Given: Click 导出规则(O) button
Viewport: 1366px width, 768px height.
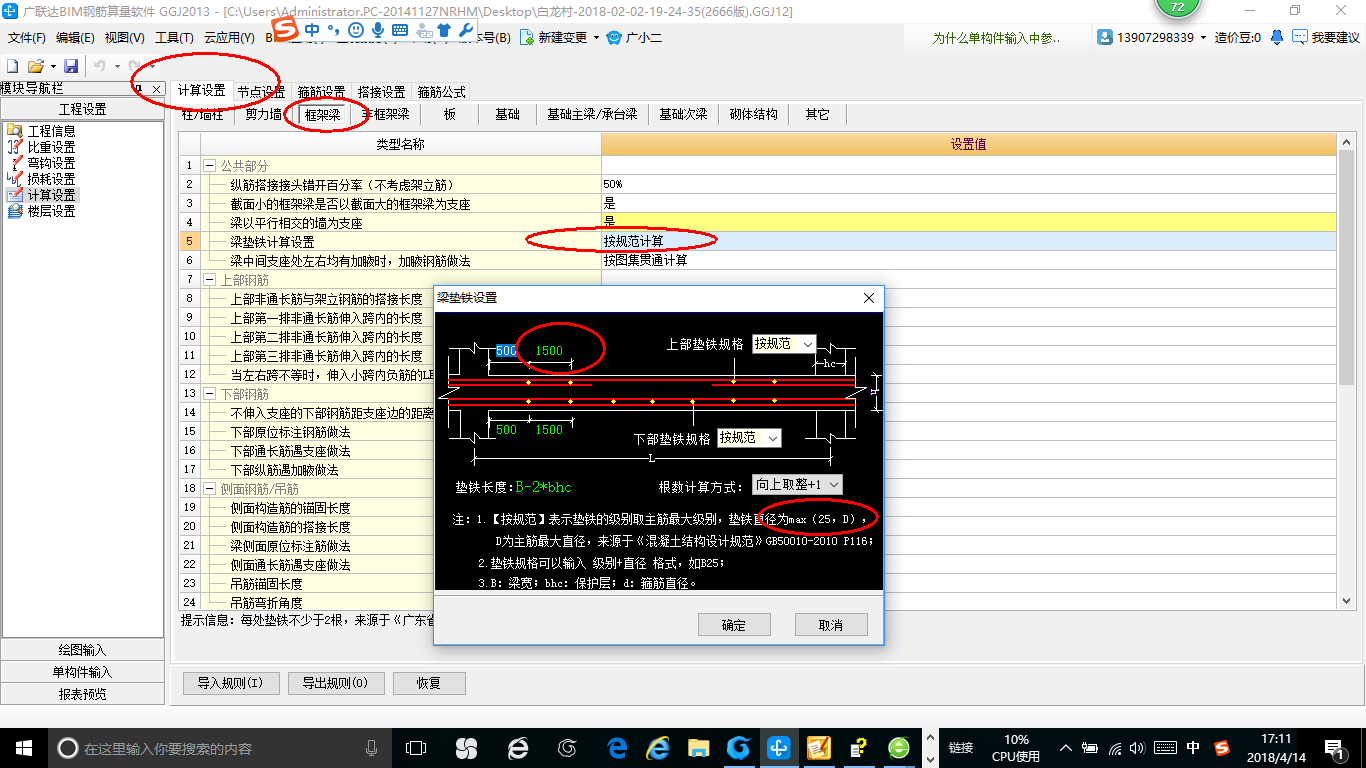Looking at the screenshot, I should tap(335, 684).
